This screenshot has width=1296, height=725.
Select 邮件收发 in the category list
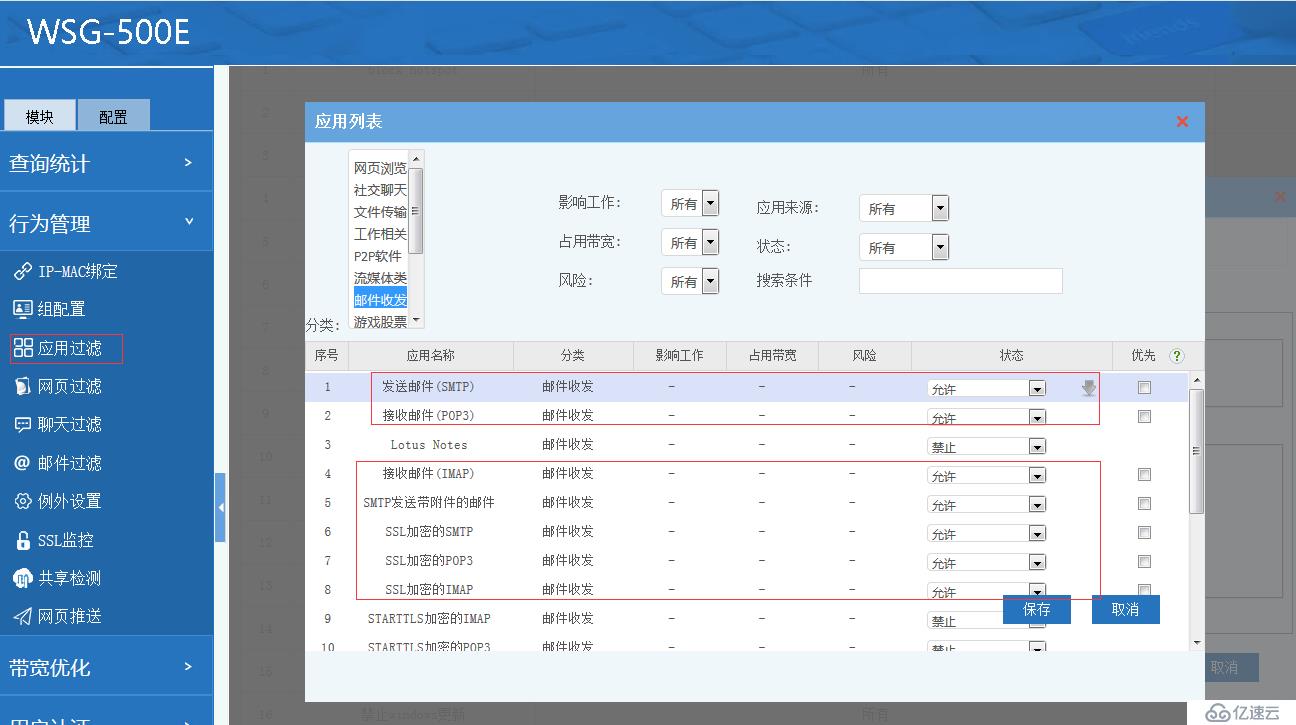point(380,299)
